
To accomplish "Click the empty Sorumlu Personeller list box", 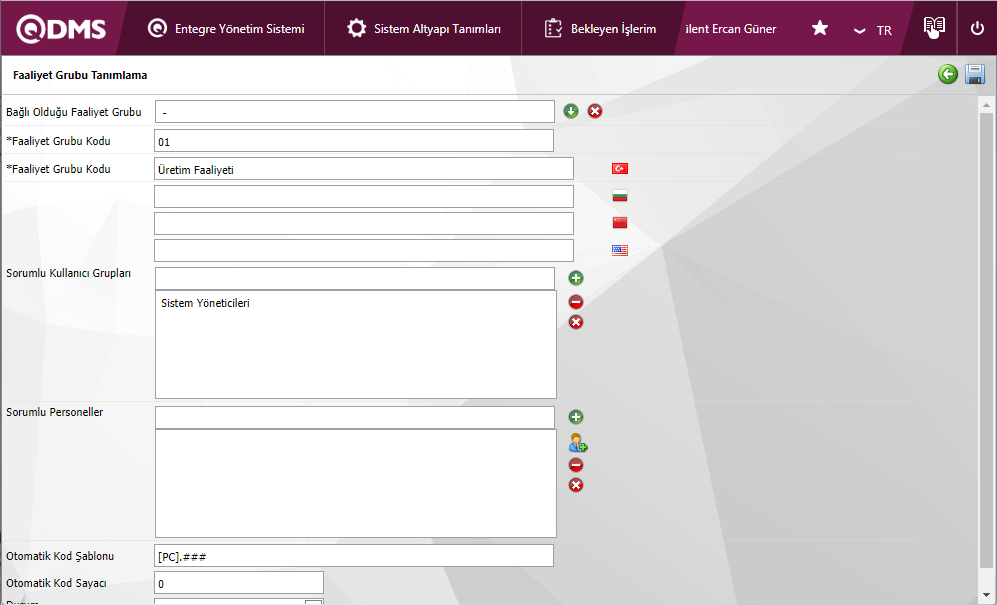I will click(355, 483).
